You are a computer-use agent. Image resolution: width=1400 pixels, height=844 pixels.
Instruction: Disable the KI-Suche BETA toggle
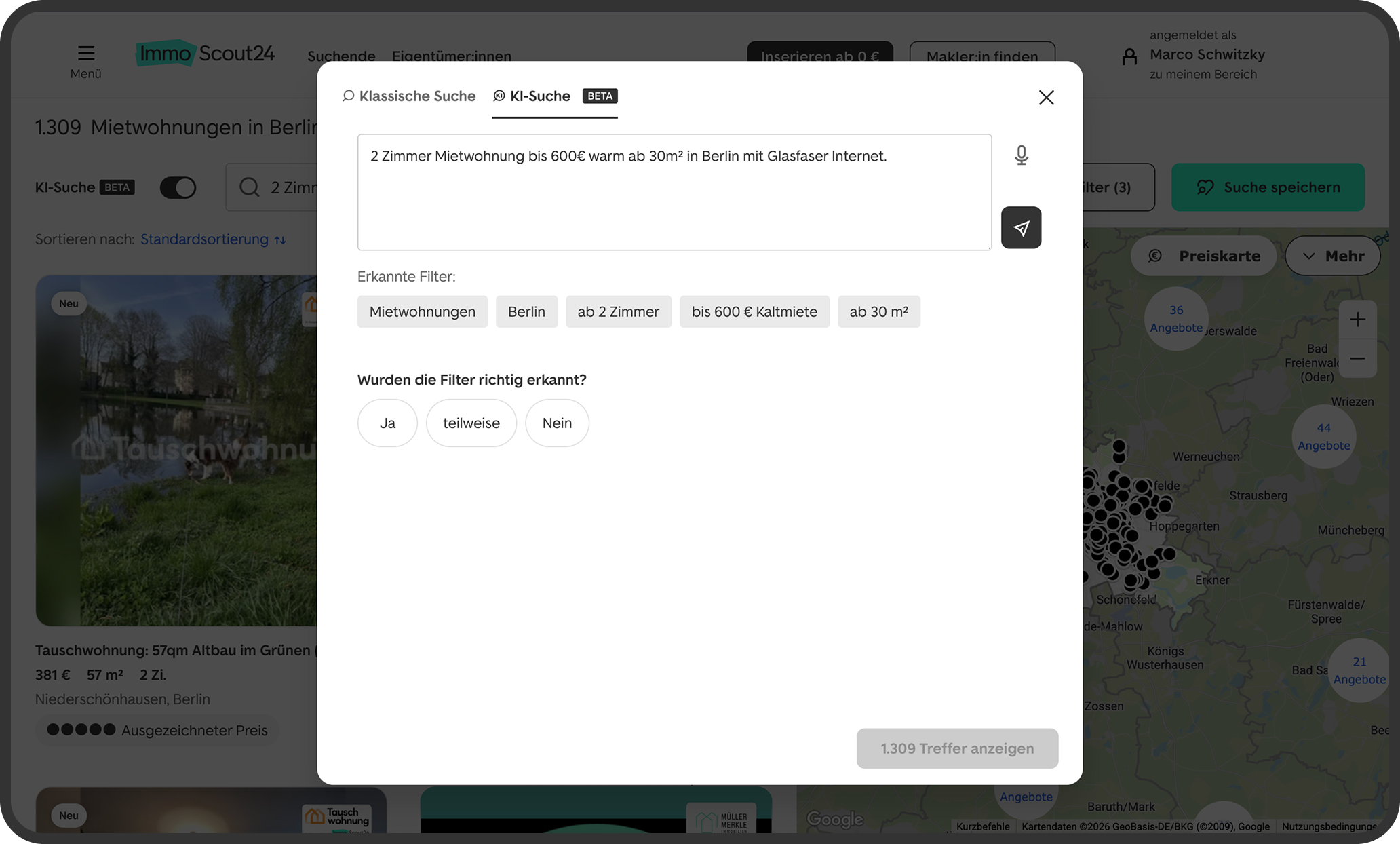pyautogui.click(x=178, y=187)
